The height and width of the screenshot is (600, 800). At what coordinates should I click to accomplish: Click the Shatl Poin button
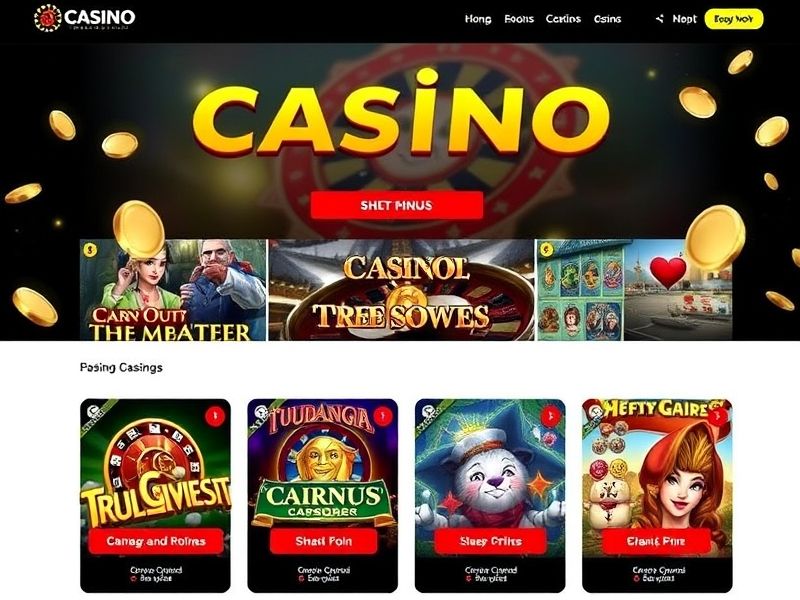[x=323, y=541]
